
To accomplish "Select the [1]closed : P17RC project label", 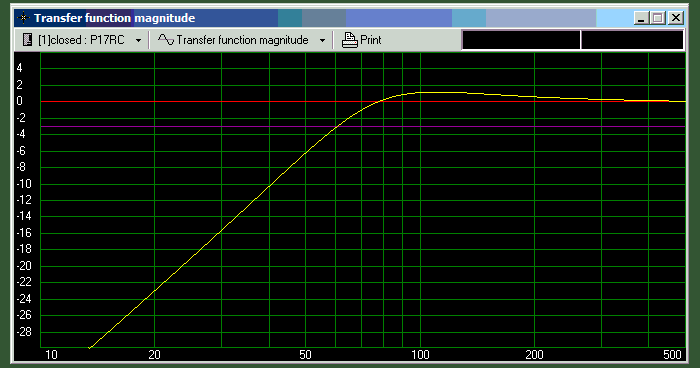I will [x=81, y=40].
